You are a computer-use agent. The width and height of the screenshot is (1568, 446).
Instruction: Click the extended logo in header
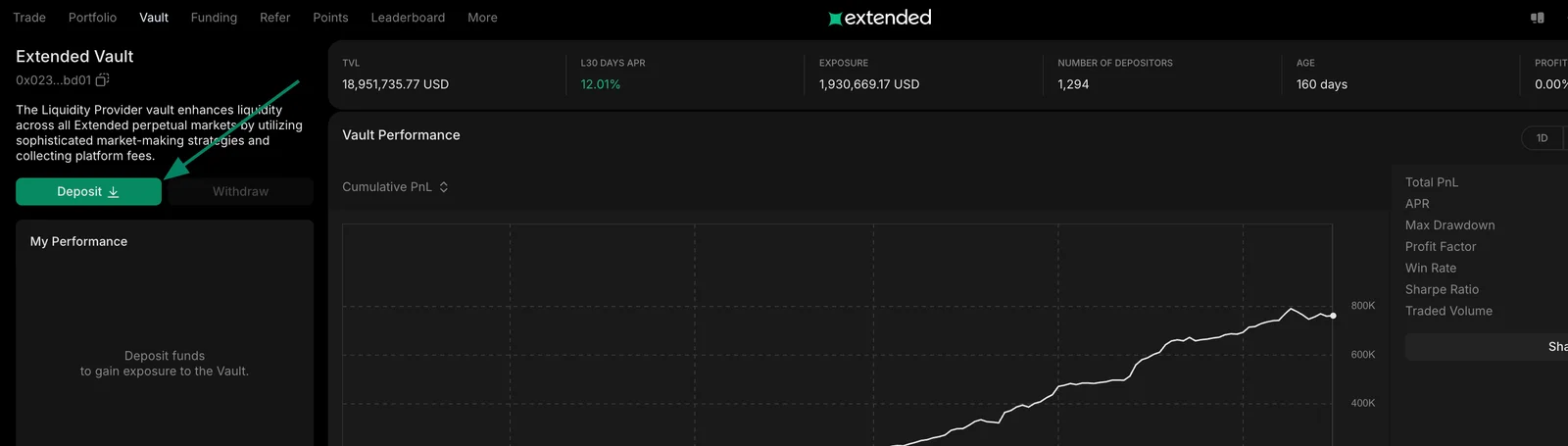pyautogui.click(x=879, y=18)
